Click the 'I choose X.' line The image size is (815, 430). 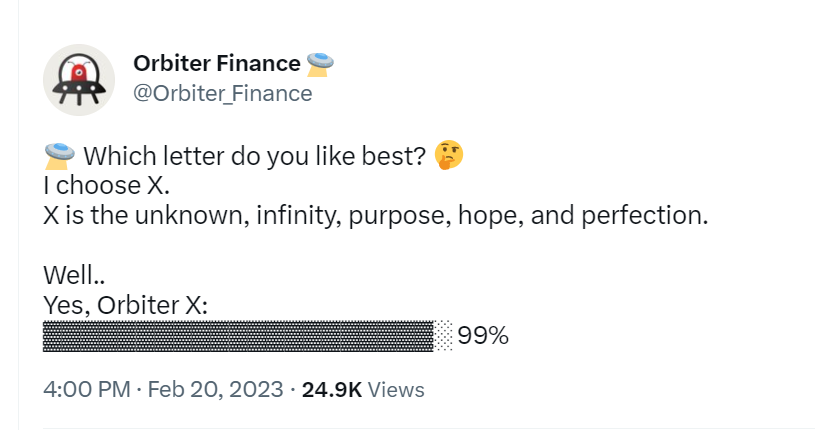[107, 186]
